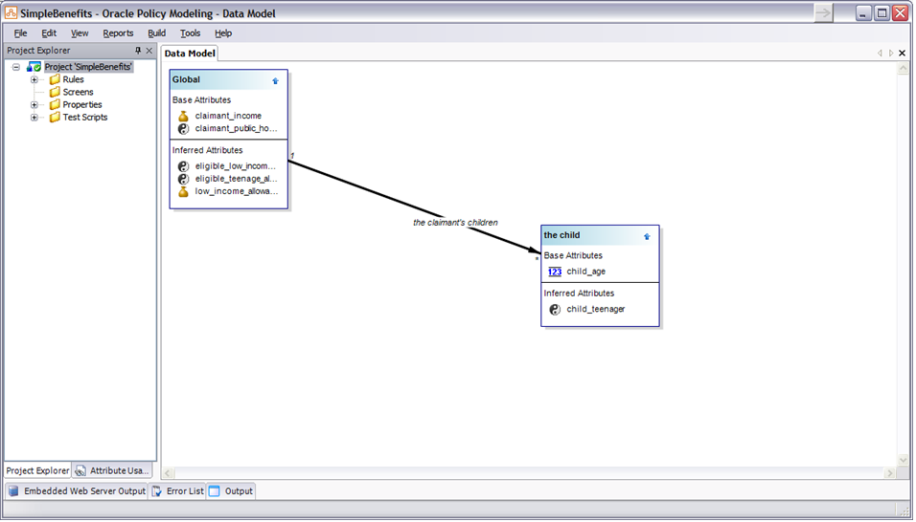Select the child_teenager attribute

[596, 309]
